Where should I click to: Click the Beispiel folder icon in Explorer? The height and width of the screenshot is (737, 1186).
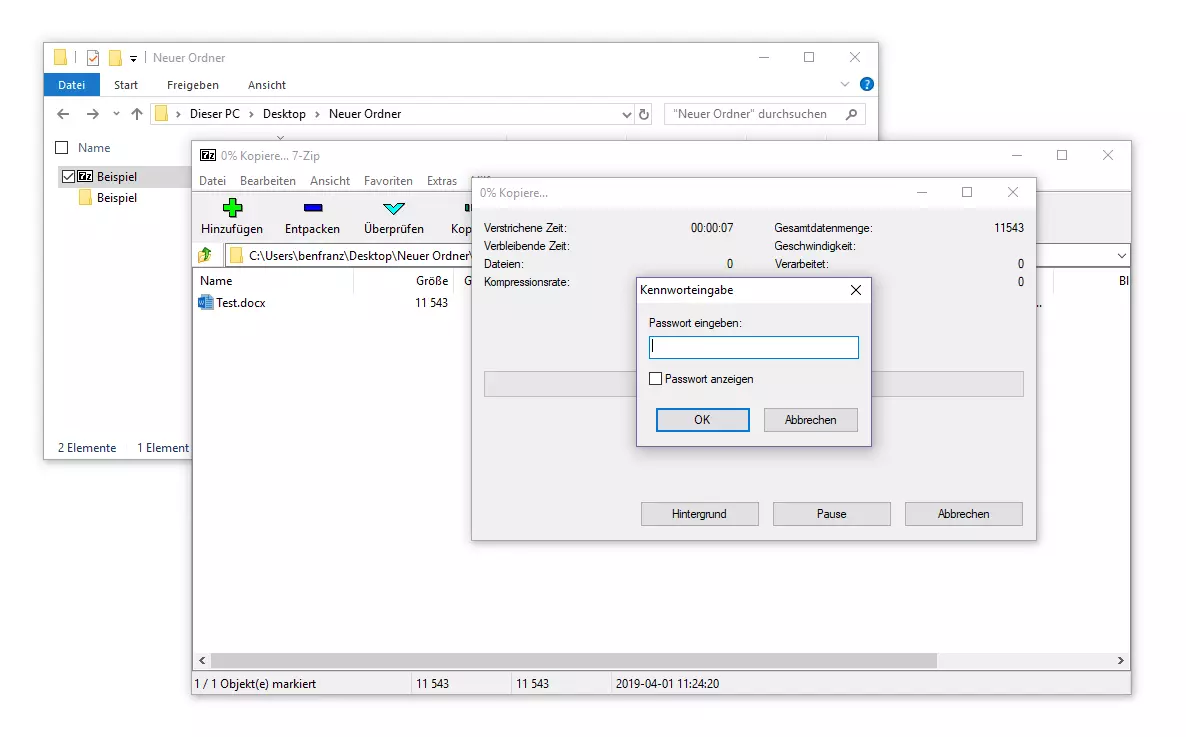pos(85,197)
